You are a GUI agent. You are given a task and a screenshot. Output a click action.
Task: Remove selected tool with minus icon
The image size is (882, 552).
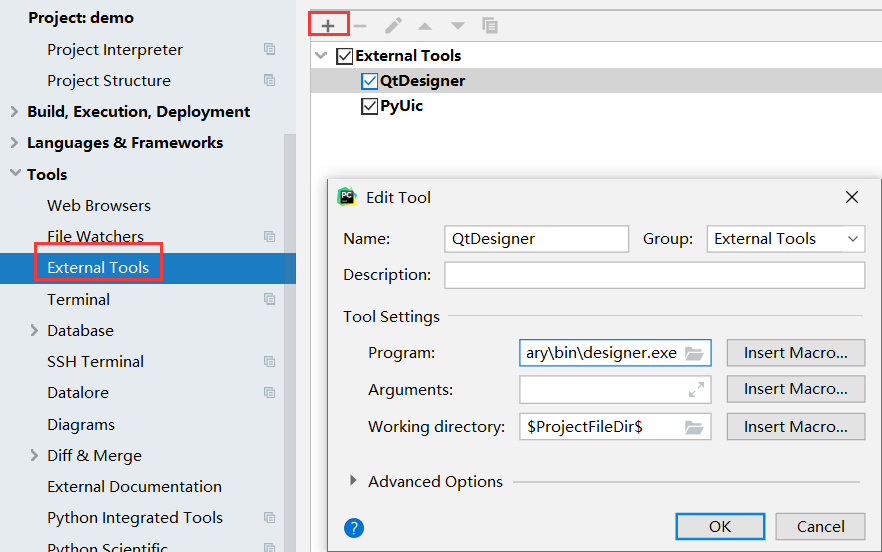tap(360, 26)
